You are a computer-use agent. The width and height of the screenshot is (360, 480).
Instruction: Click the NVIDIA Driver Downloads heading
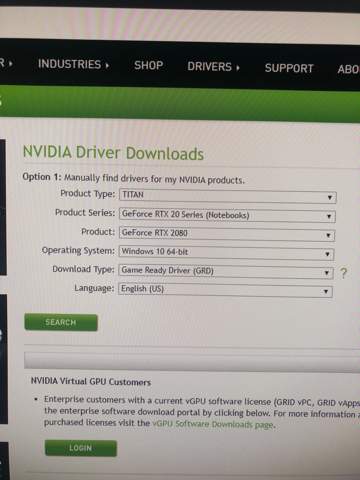pyautogui.click(x=113, y=153)
